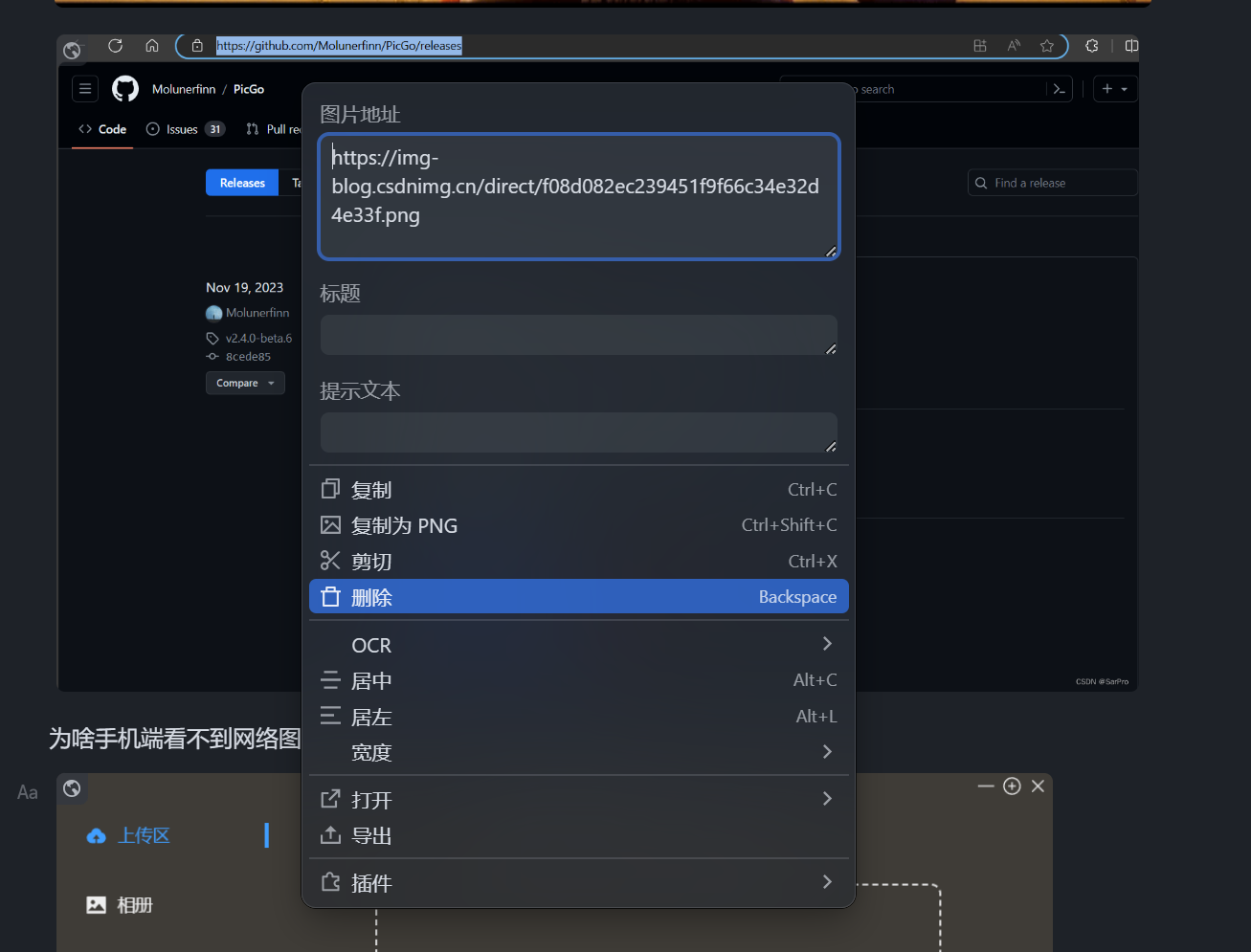Click the scissors icon for 剪切

tap(330, 561)
